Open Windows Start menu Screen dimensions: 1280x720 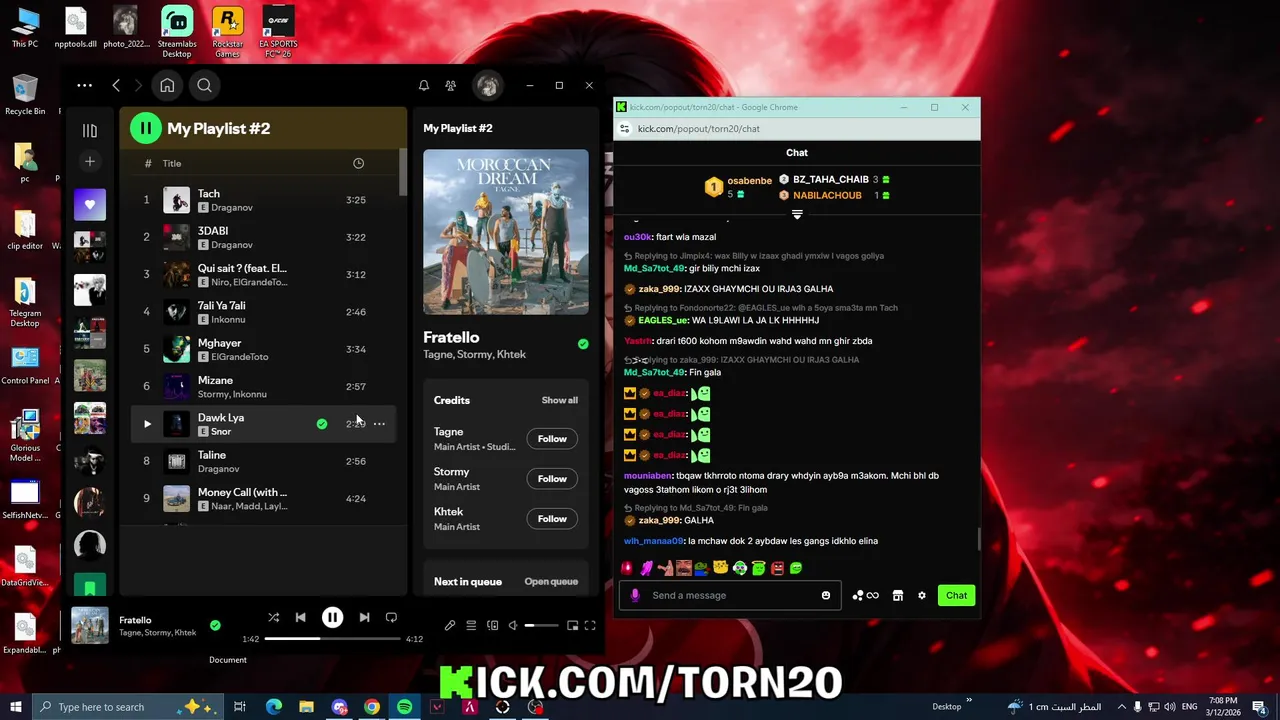[15, 706]
